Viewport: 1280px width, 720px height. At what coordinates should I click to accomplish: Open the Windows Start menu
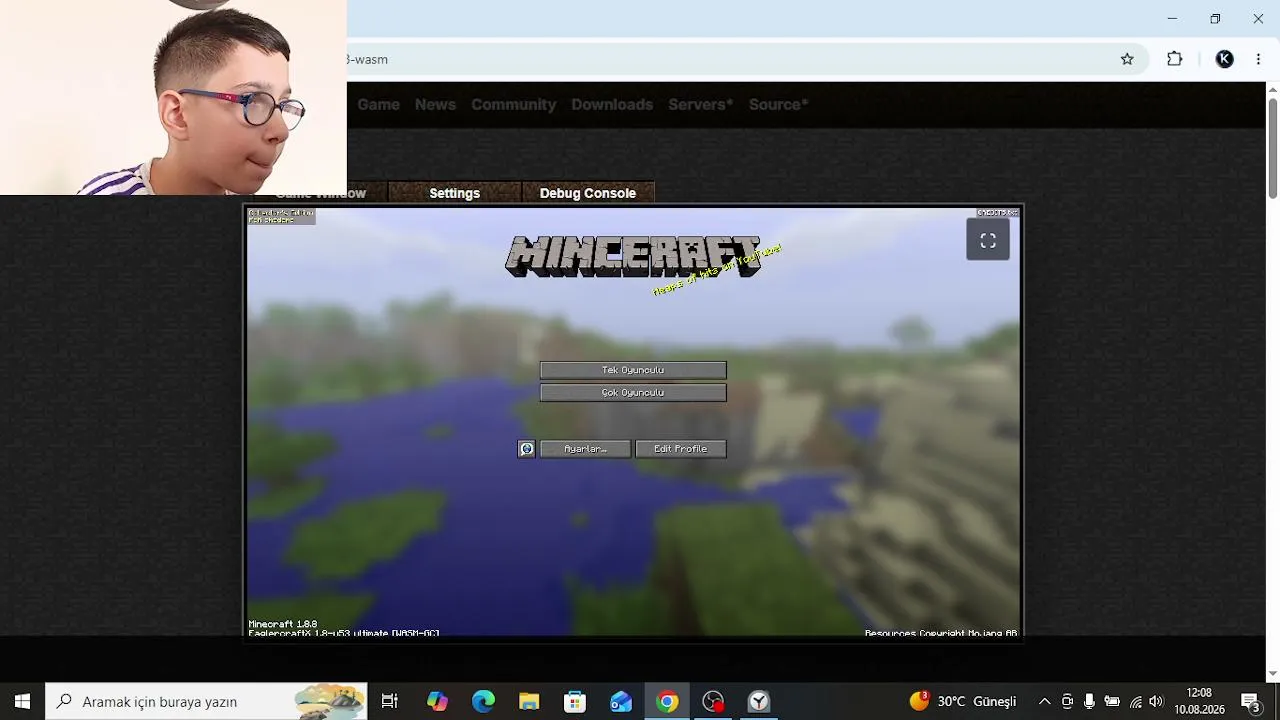coord(22,701)
